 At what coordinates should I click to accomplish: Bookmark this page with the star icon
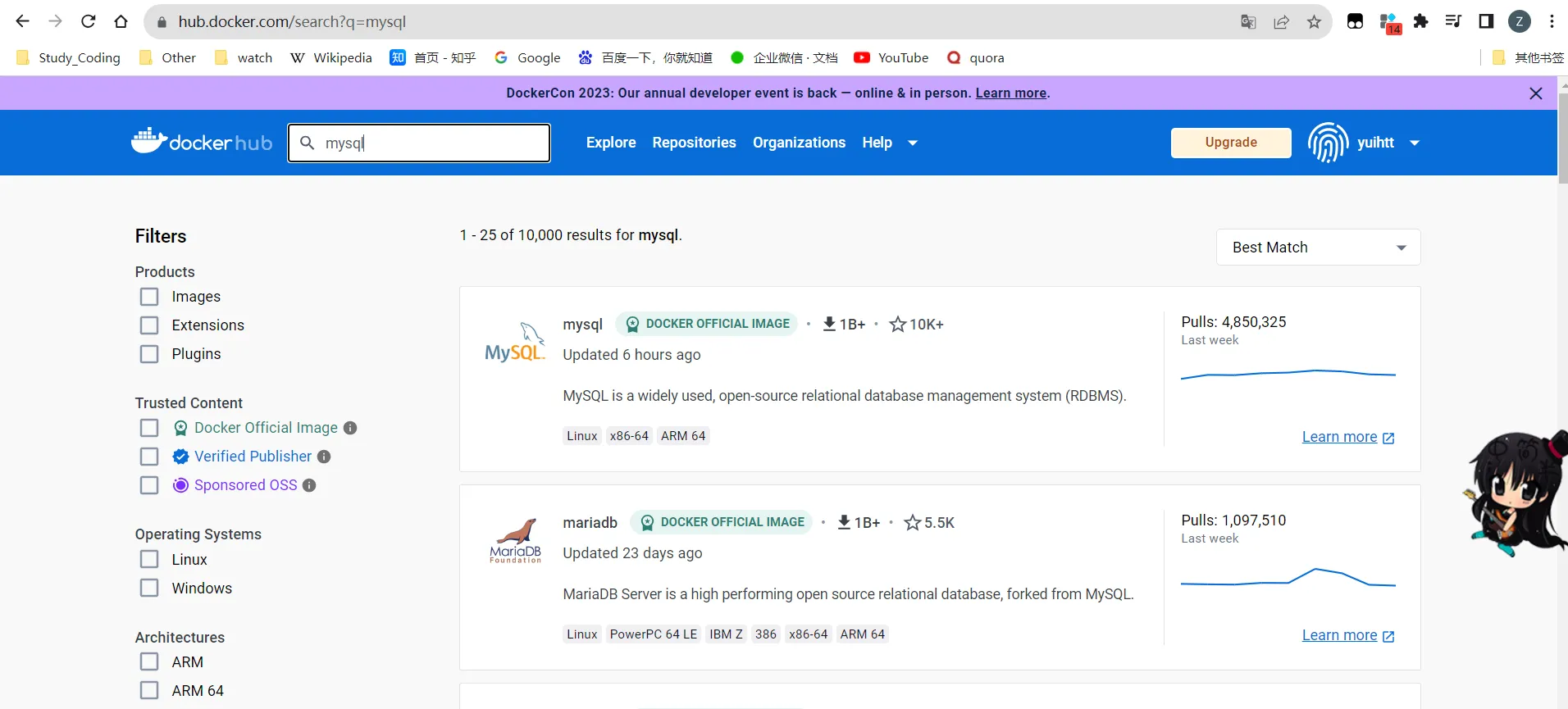[x=1314, y=22]
